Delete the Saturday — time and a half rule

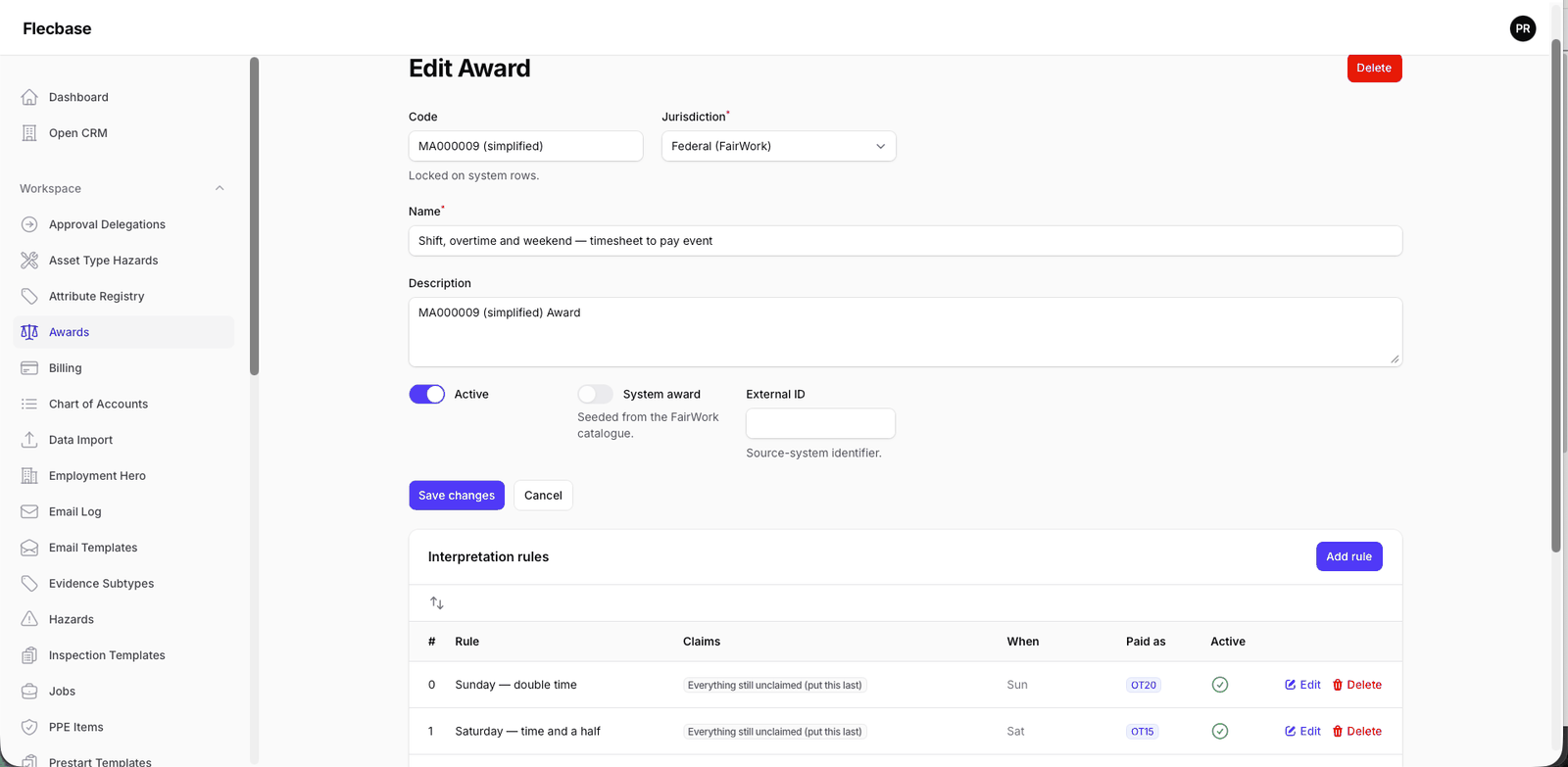[1356, 731]
